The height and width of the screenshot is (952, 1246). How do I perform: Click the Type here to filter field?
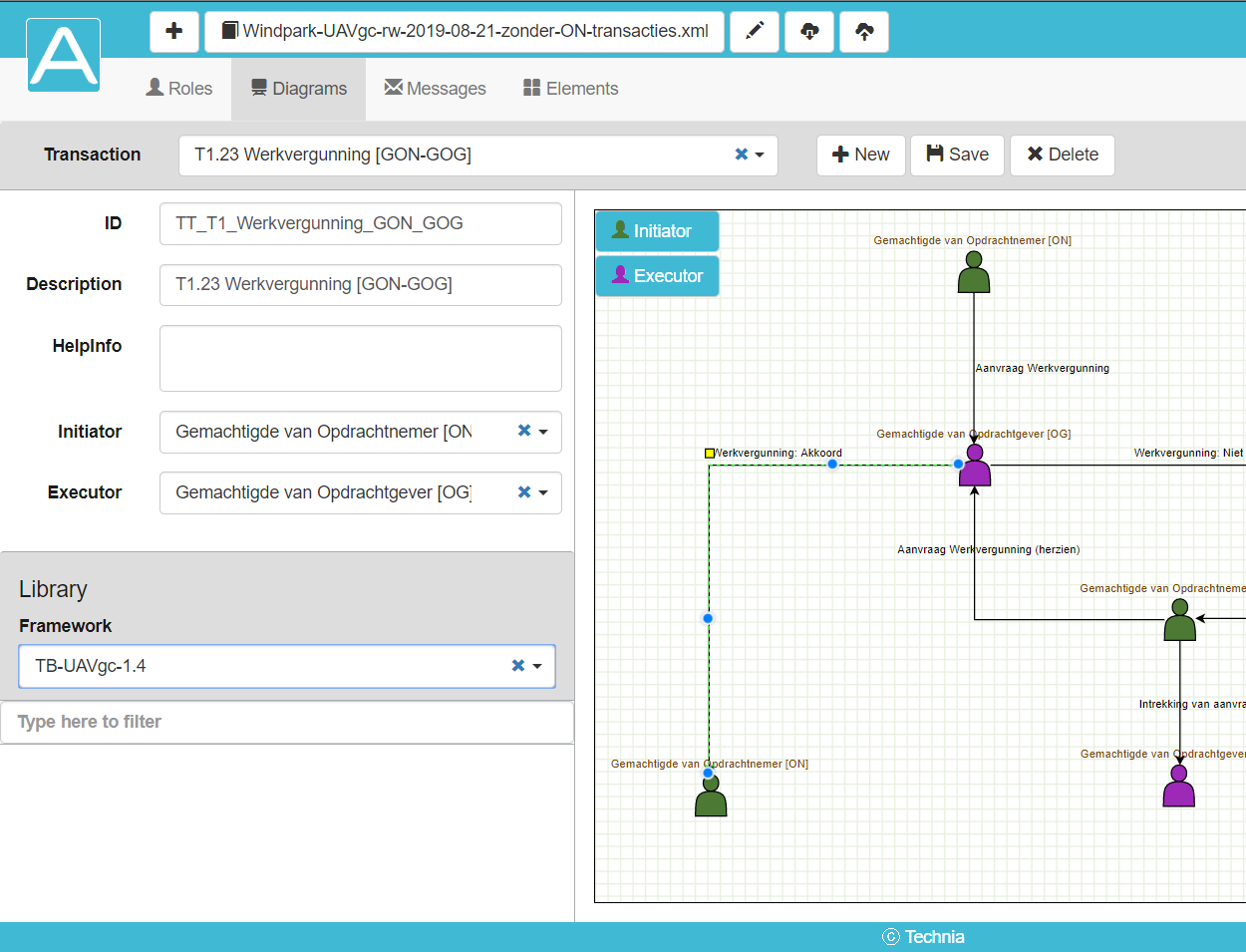(287, 722)
